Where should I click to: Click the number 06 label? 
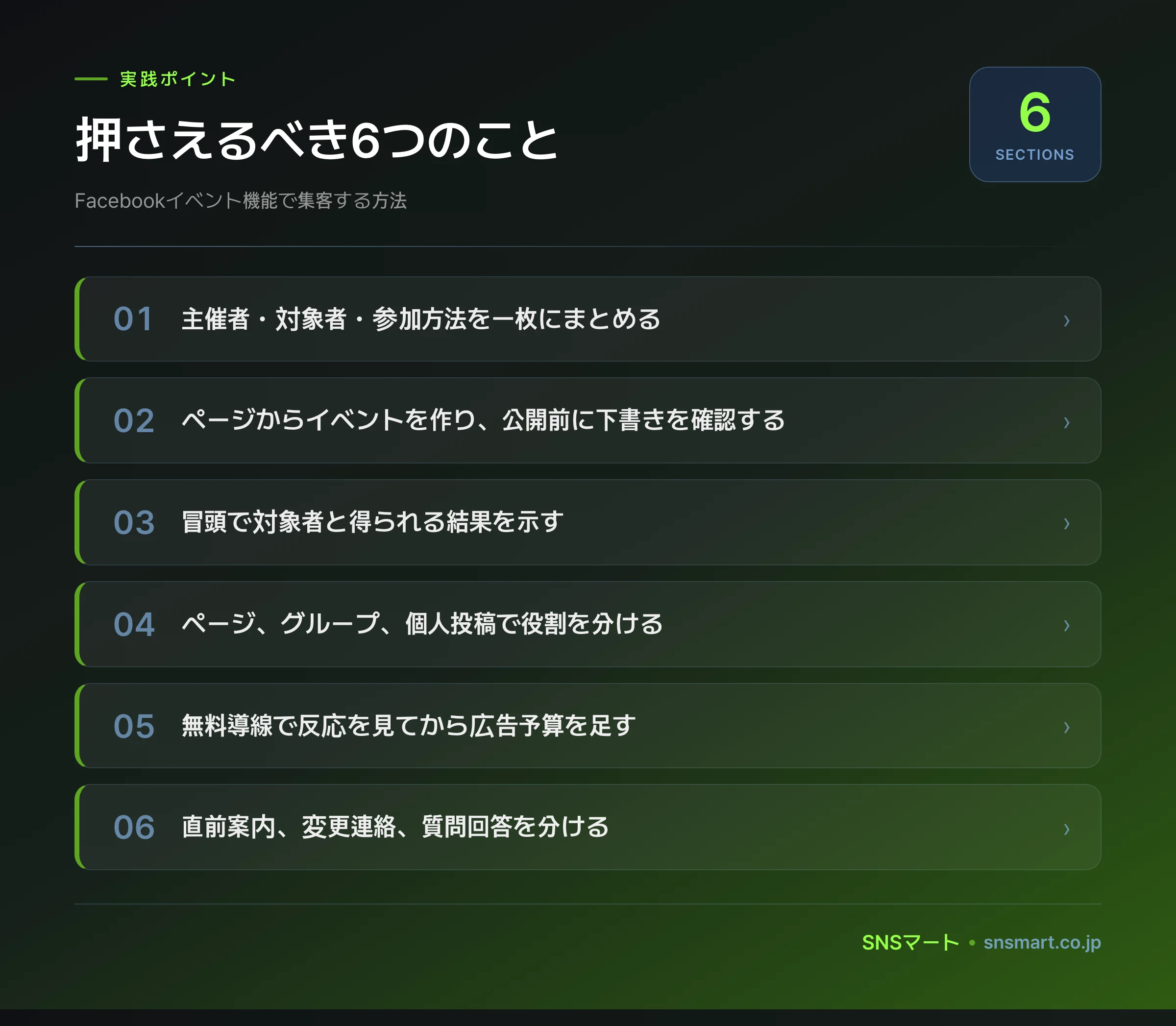point(134,828)
